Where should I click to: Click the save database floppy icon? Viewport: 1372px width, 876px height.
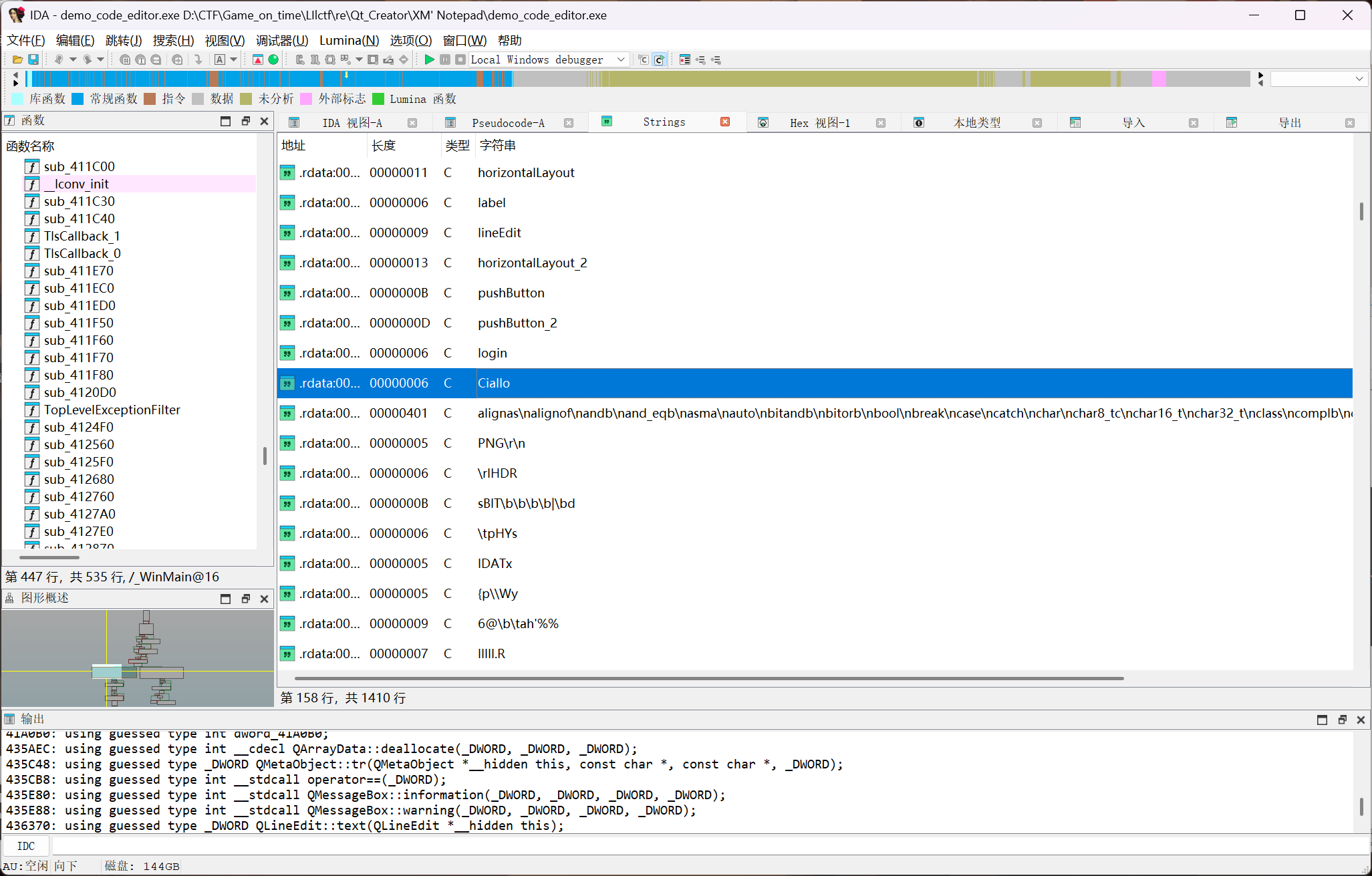(x=33, y=59)
